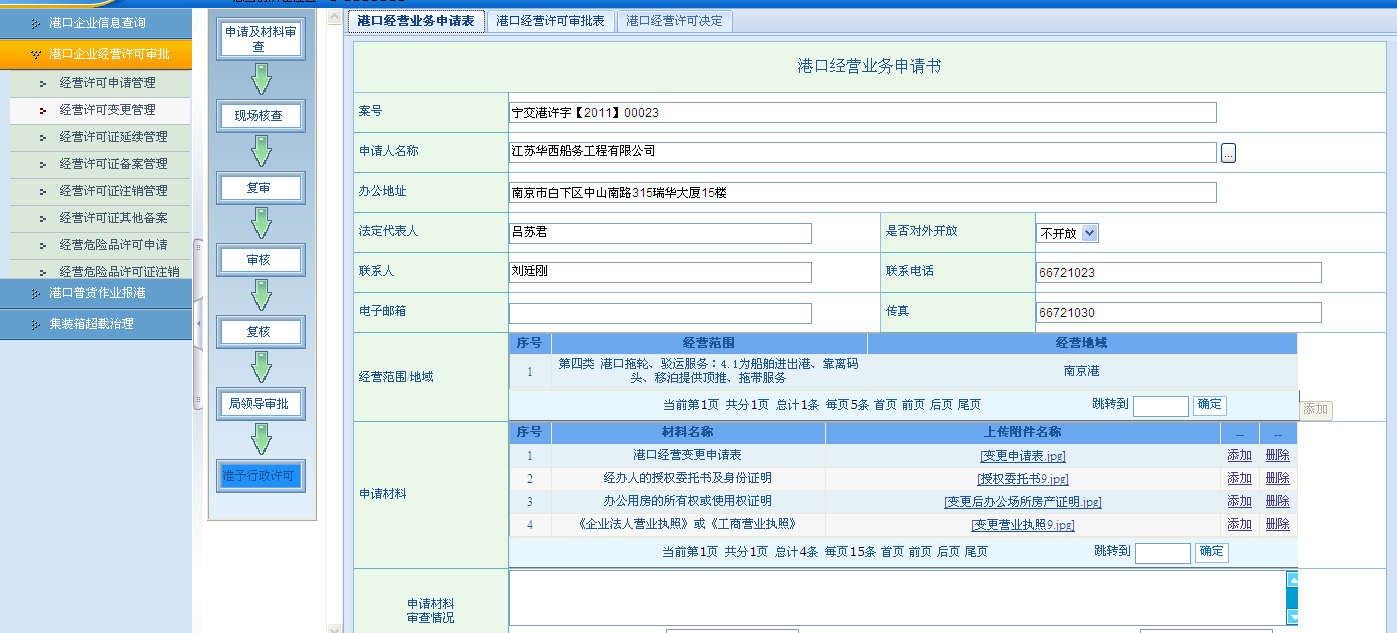The height and width of the screenshot is (633, 1397).
Task: Click the scroll-up arrow above the workflow panel
Action: (x=334, y=19)
